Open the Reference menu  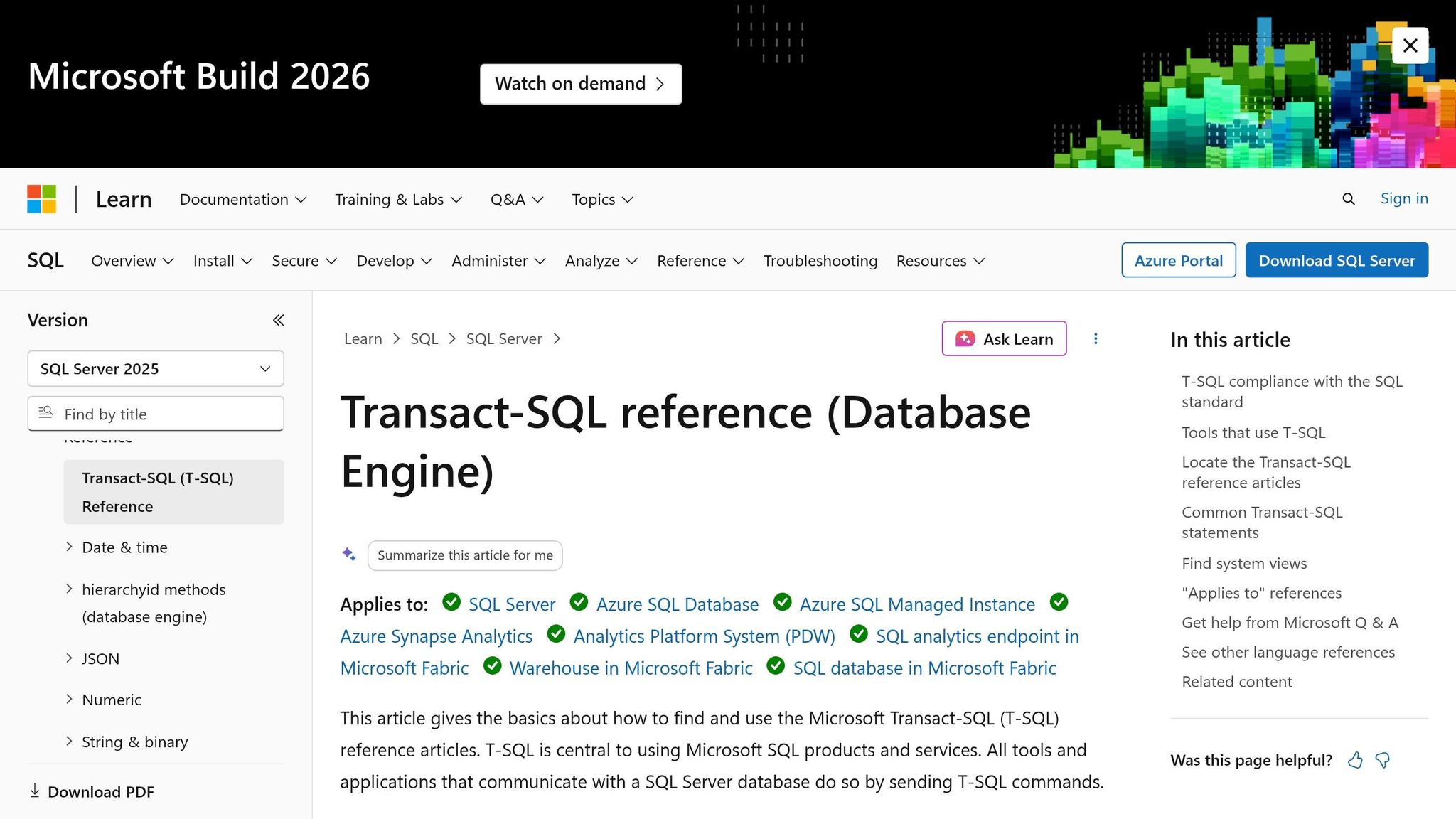coord(700,261)
